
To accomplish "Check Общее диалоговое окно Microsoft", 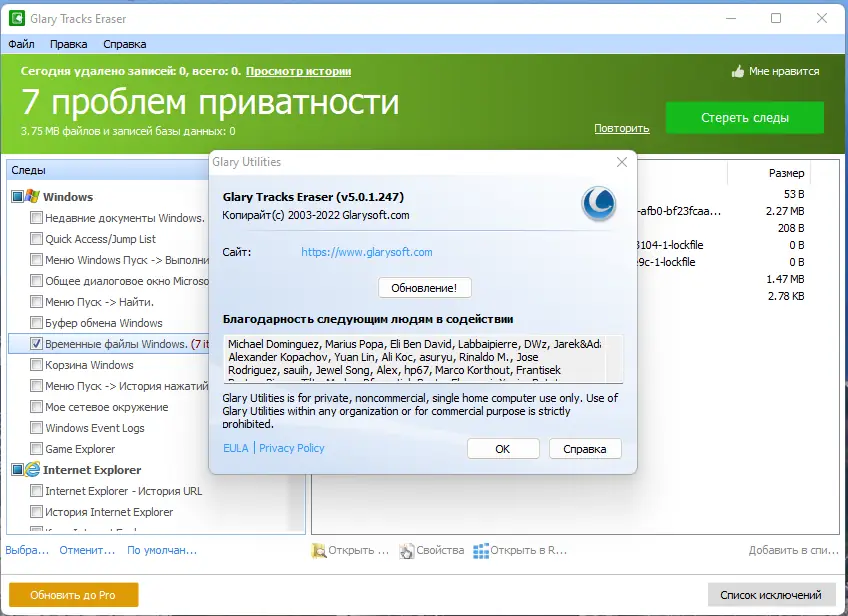I will point(36,281).
